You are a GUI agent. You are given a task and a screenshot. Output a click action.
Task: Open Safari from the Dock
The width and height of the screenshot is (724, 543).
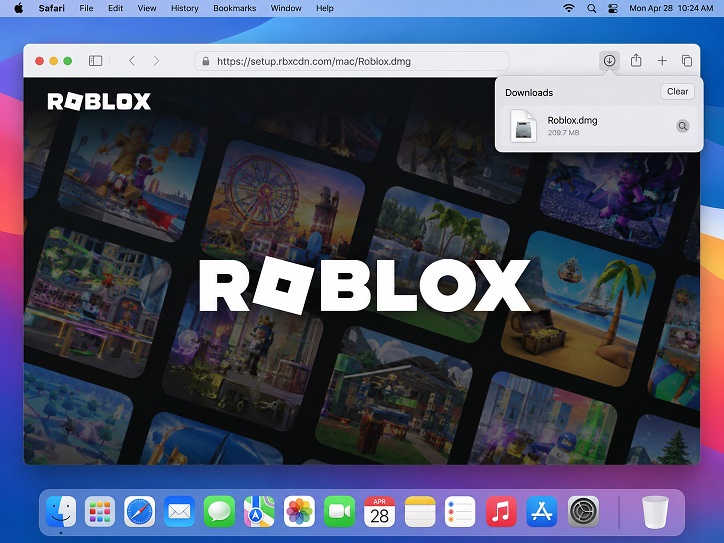click(139, 511)
